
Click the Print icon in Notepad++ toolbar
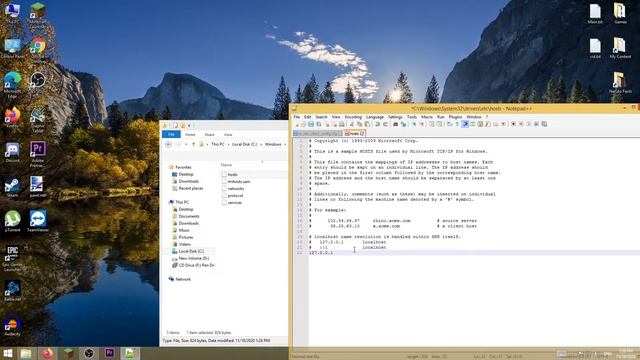click(x=342, y=124)
